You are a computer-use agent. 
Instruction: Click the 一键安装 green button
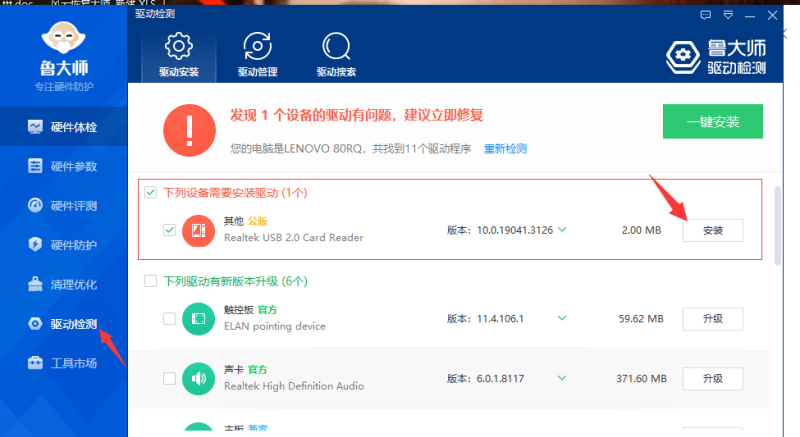pyautogui.click(x=713, y=121)
